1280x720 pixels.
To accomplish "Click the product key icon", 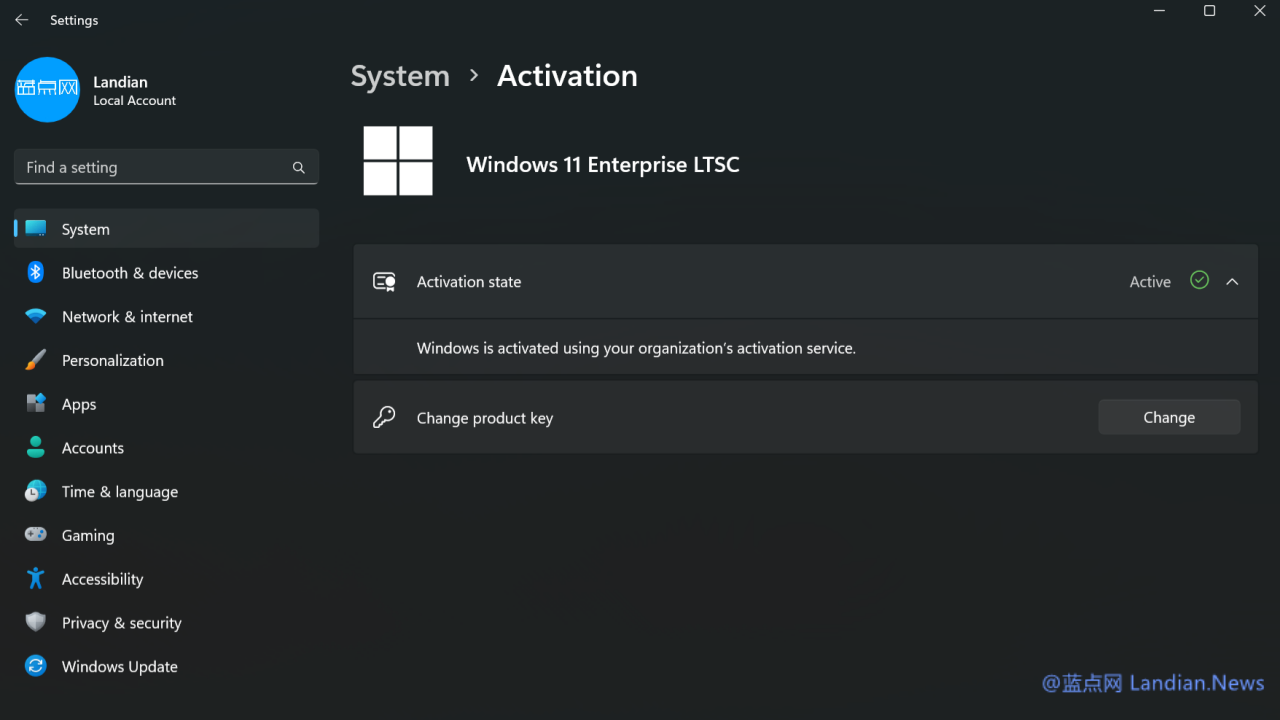I will point(384,417).
